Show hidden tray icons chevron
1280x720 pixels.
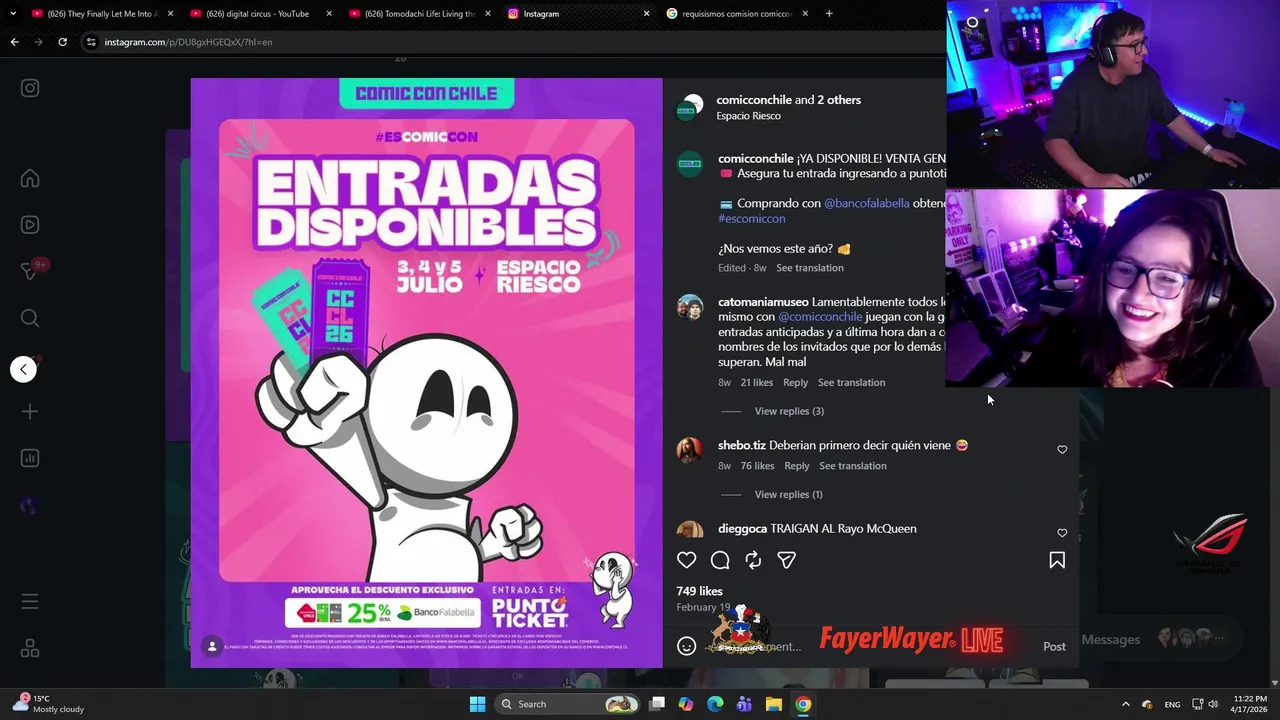click(1125, 704)
